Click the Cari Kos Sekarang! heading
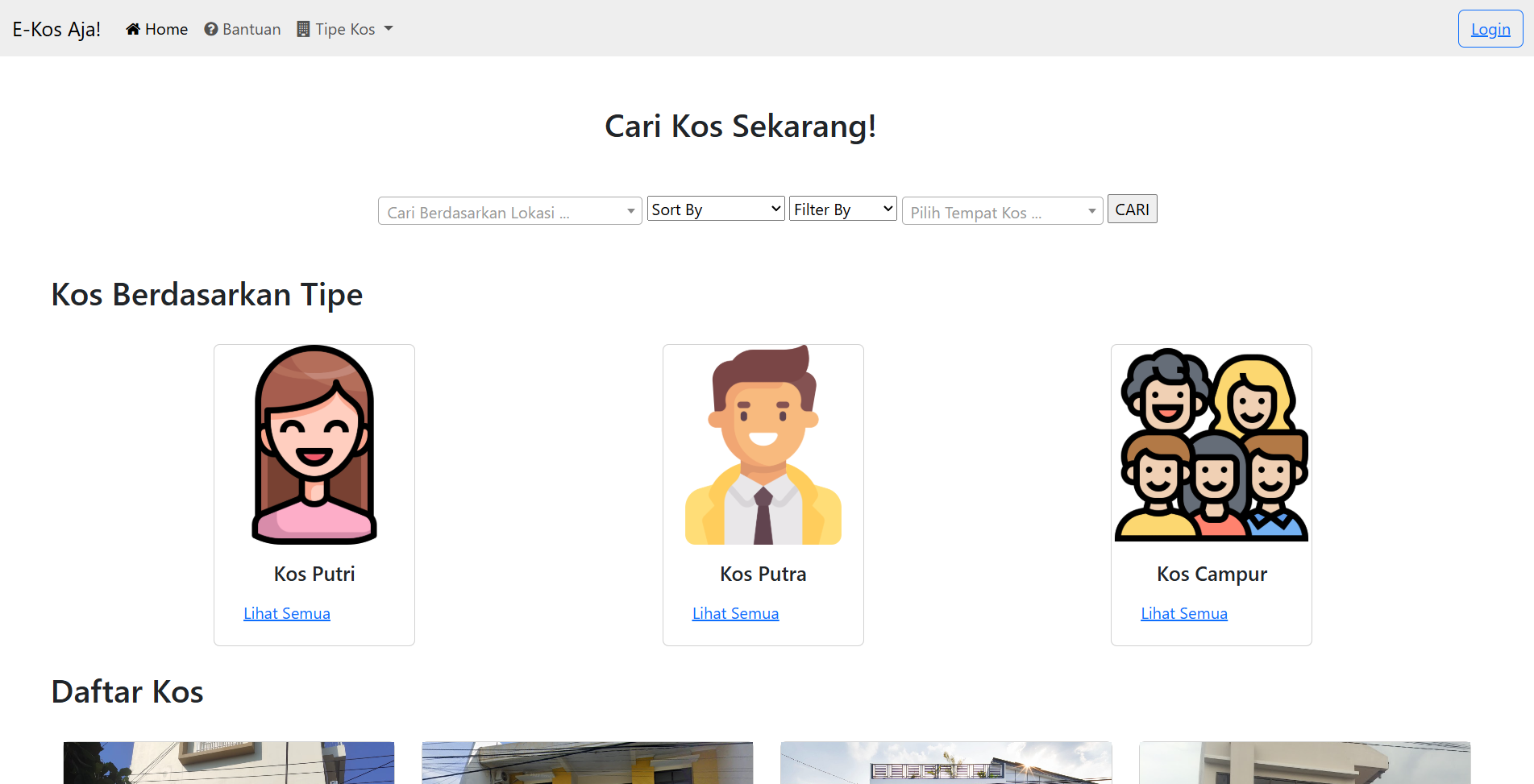This screenshot has width=1534, height=784. pyautogui.click(x=741, y=127)
